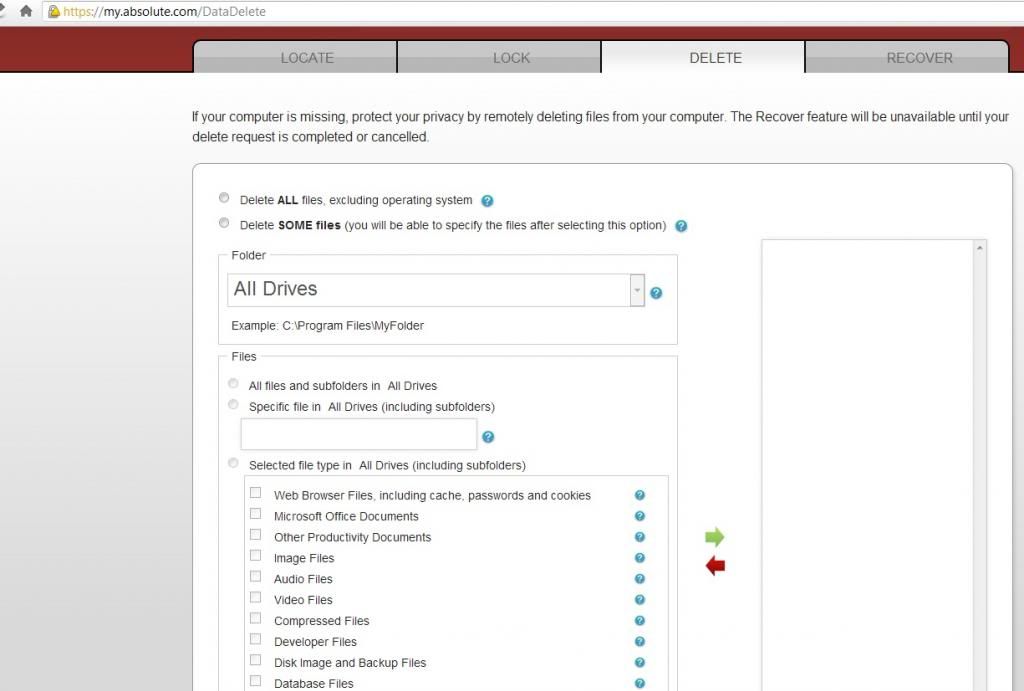Image resolution: width=1024 pixels, height=691 pixels.
Task: Check the Microsoft Office Documents checkbox
Action: 256,514
